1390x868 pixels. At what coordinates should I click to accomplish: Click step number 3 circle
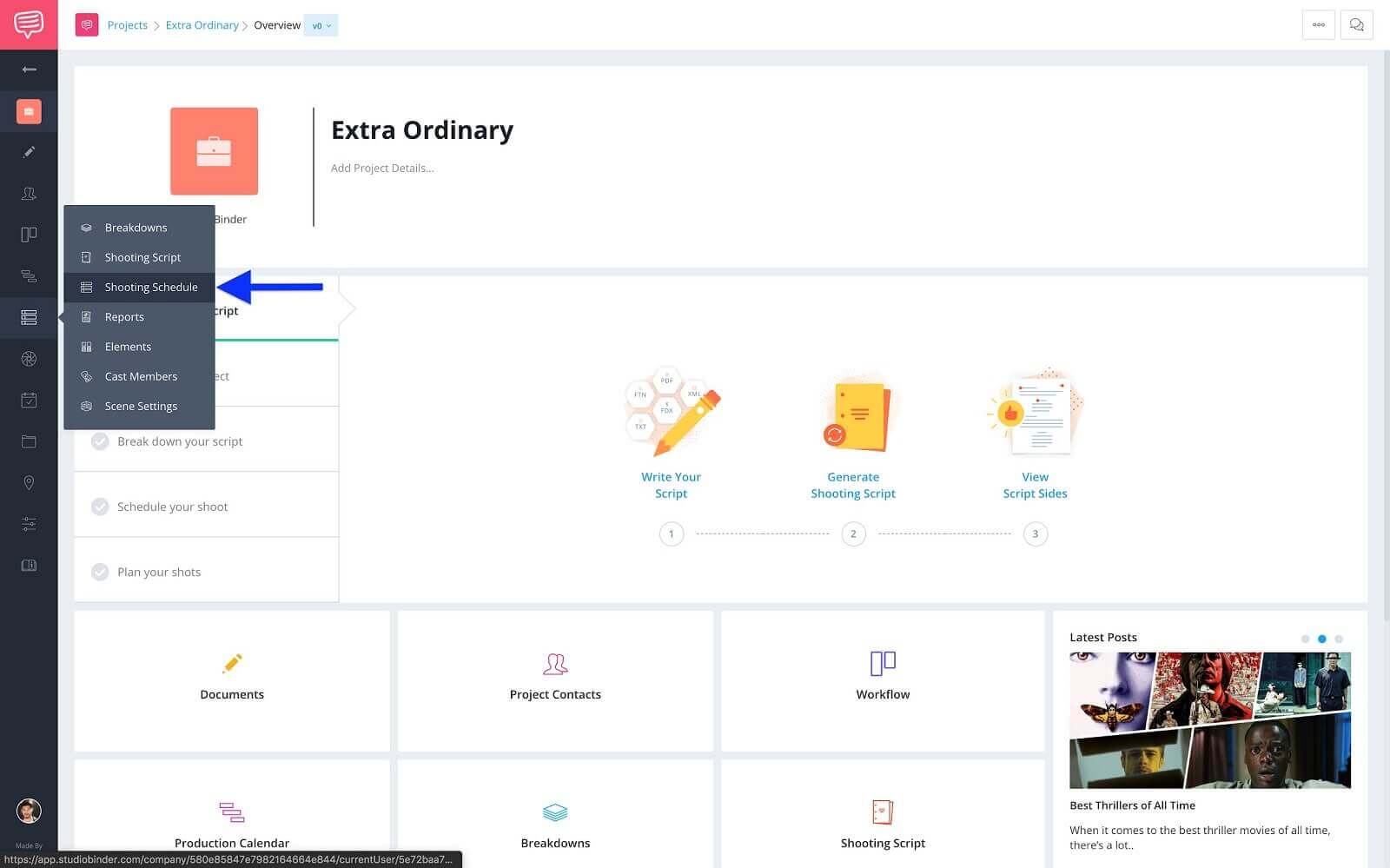click(1036, 533)
